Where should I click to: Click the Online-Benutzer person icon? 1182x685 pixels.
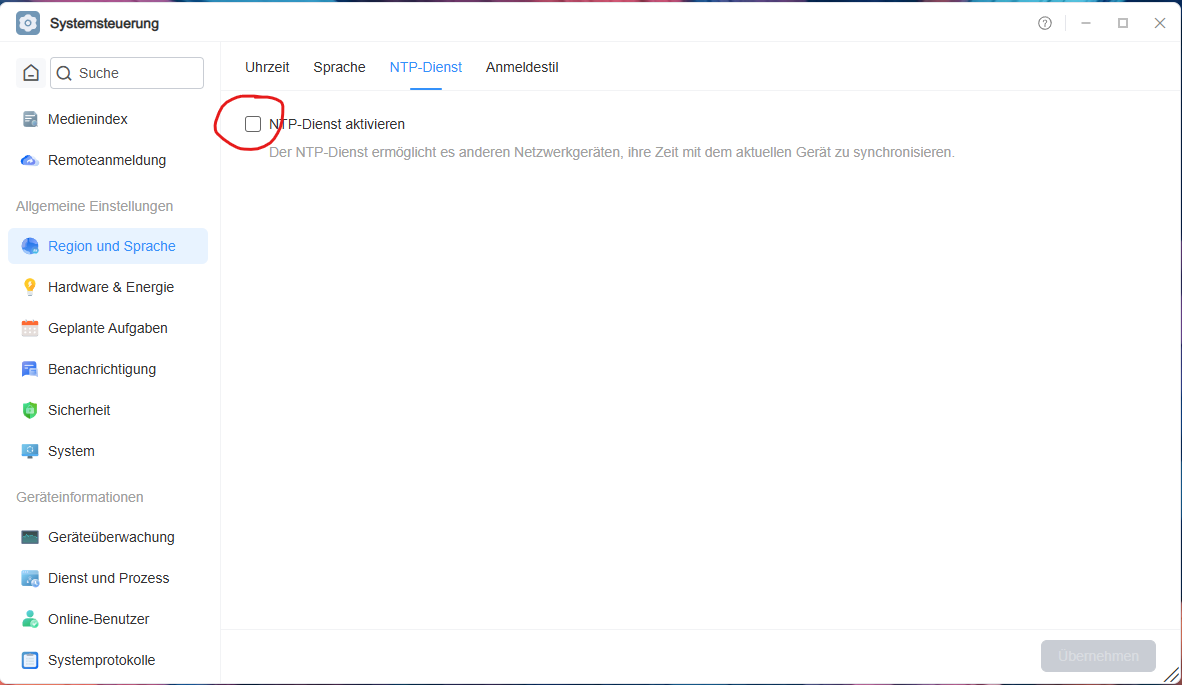tap(30, 619)
